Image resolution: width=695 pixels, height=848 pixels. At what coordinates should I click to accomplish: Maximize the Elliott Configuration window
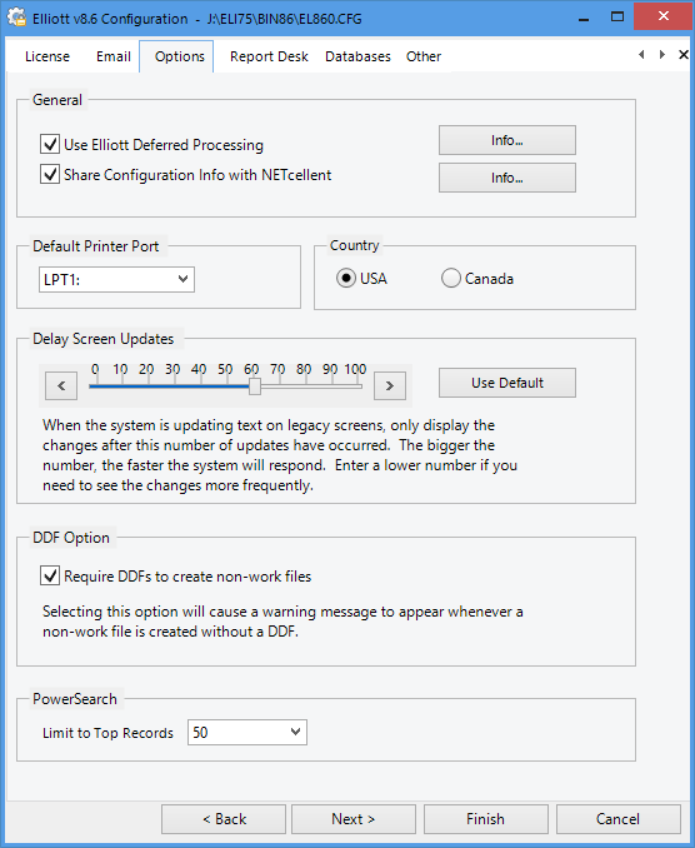coord(617,17)
